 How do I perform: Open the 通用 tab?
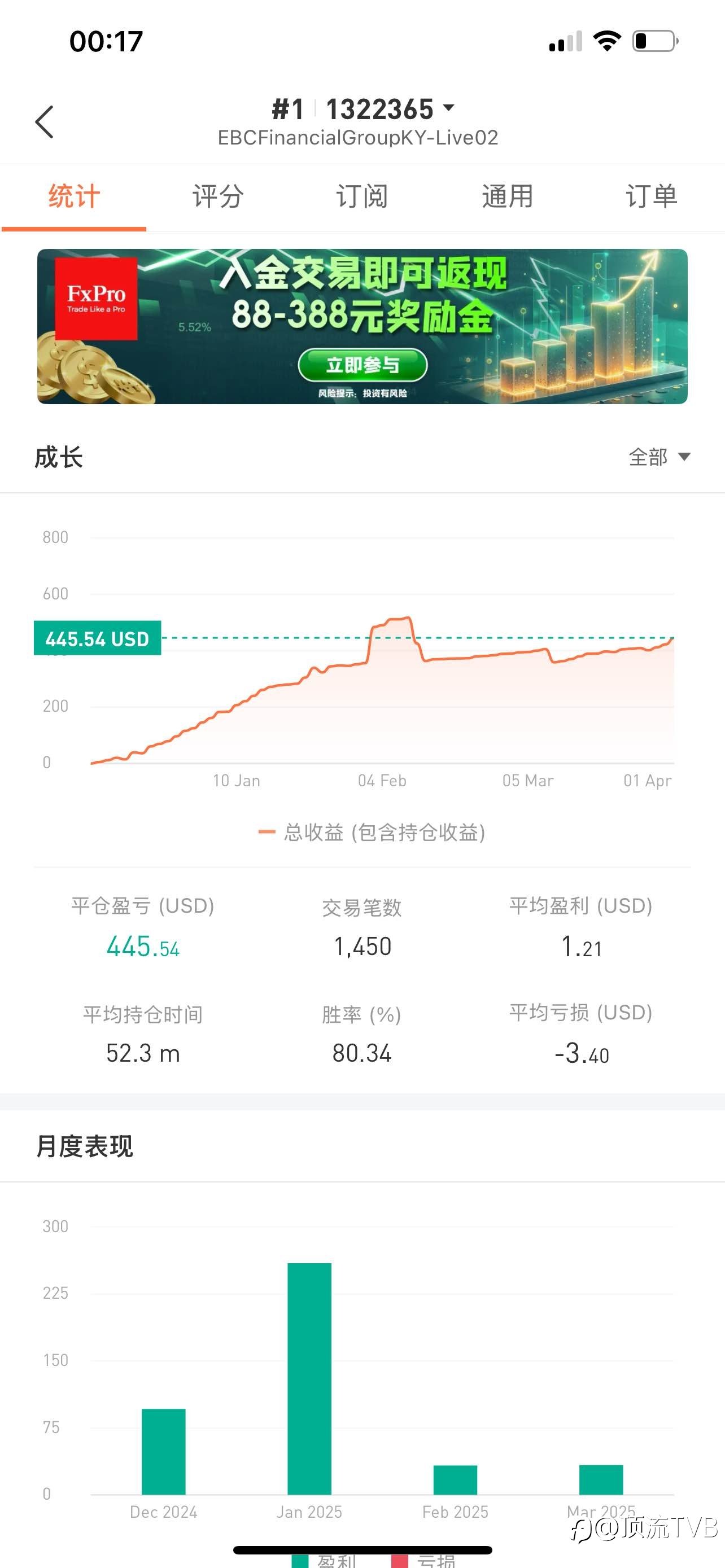[507, 196]
